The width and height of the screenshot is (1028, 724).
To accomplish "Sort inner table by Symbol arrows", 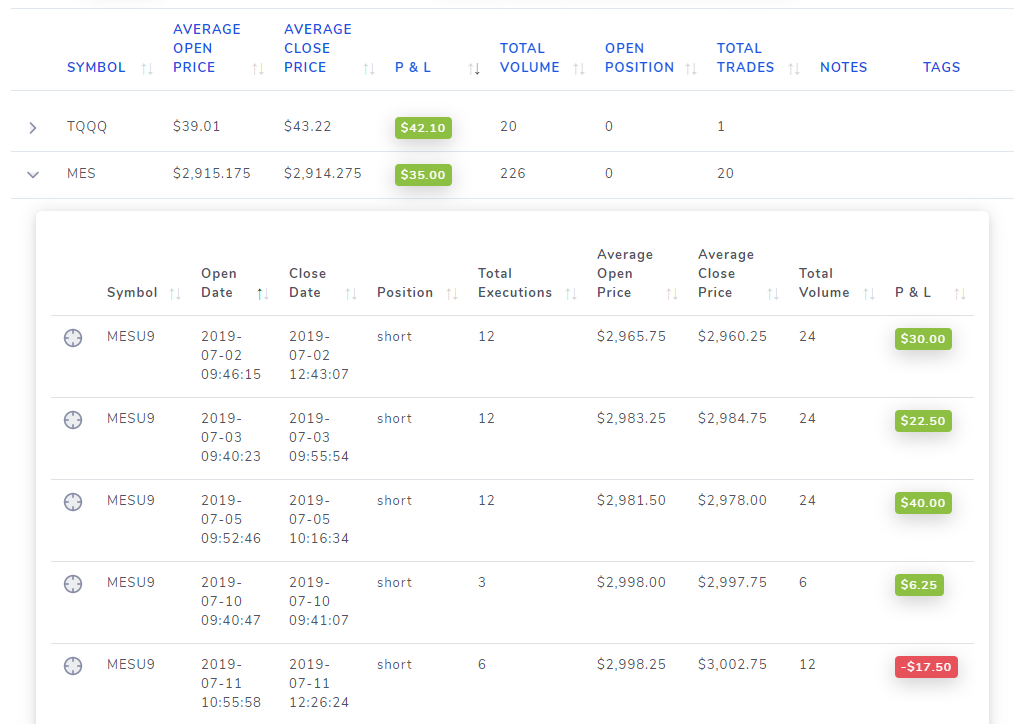I will coord(175,294).
